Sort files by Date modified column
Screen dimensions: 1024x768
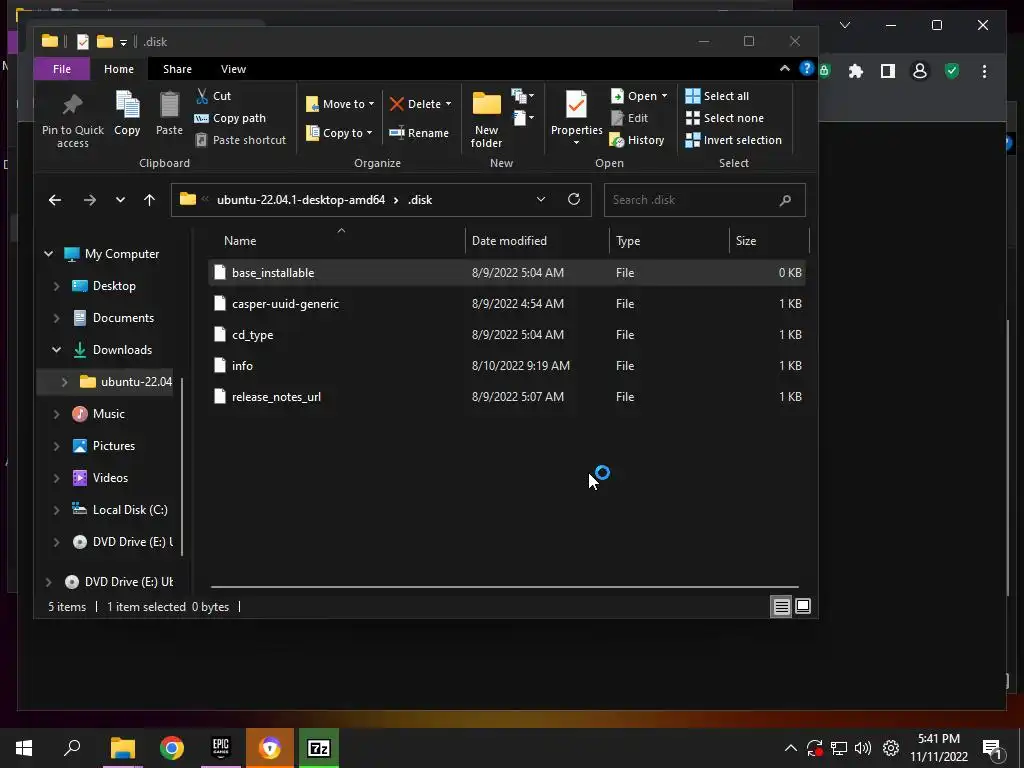(x=538, y=241)
